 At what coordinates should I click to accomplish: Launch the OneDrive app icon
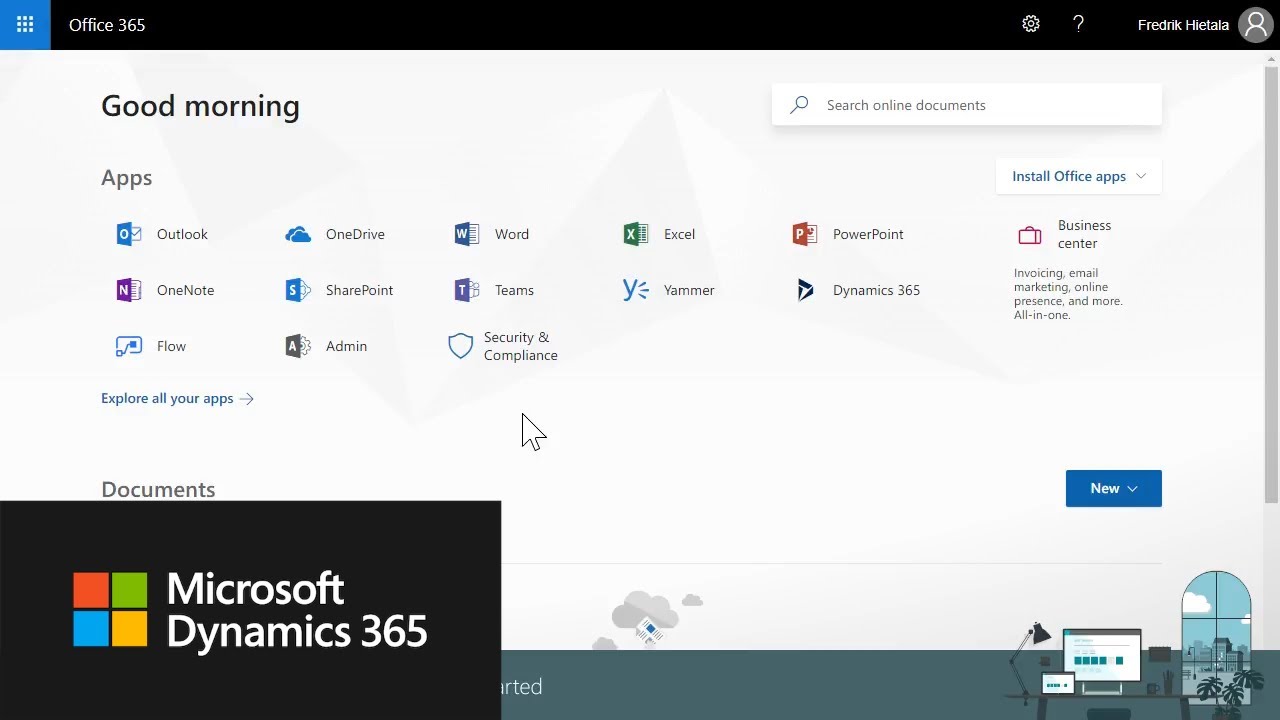click(x=298, y=234)
